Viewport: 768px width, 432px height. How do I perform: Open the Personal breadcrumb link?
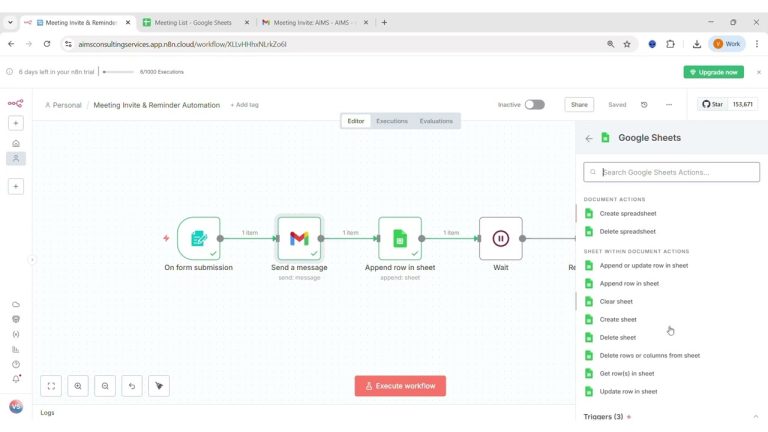[x=63, y=105]
